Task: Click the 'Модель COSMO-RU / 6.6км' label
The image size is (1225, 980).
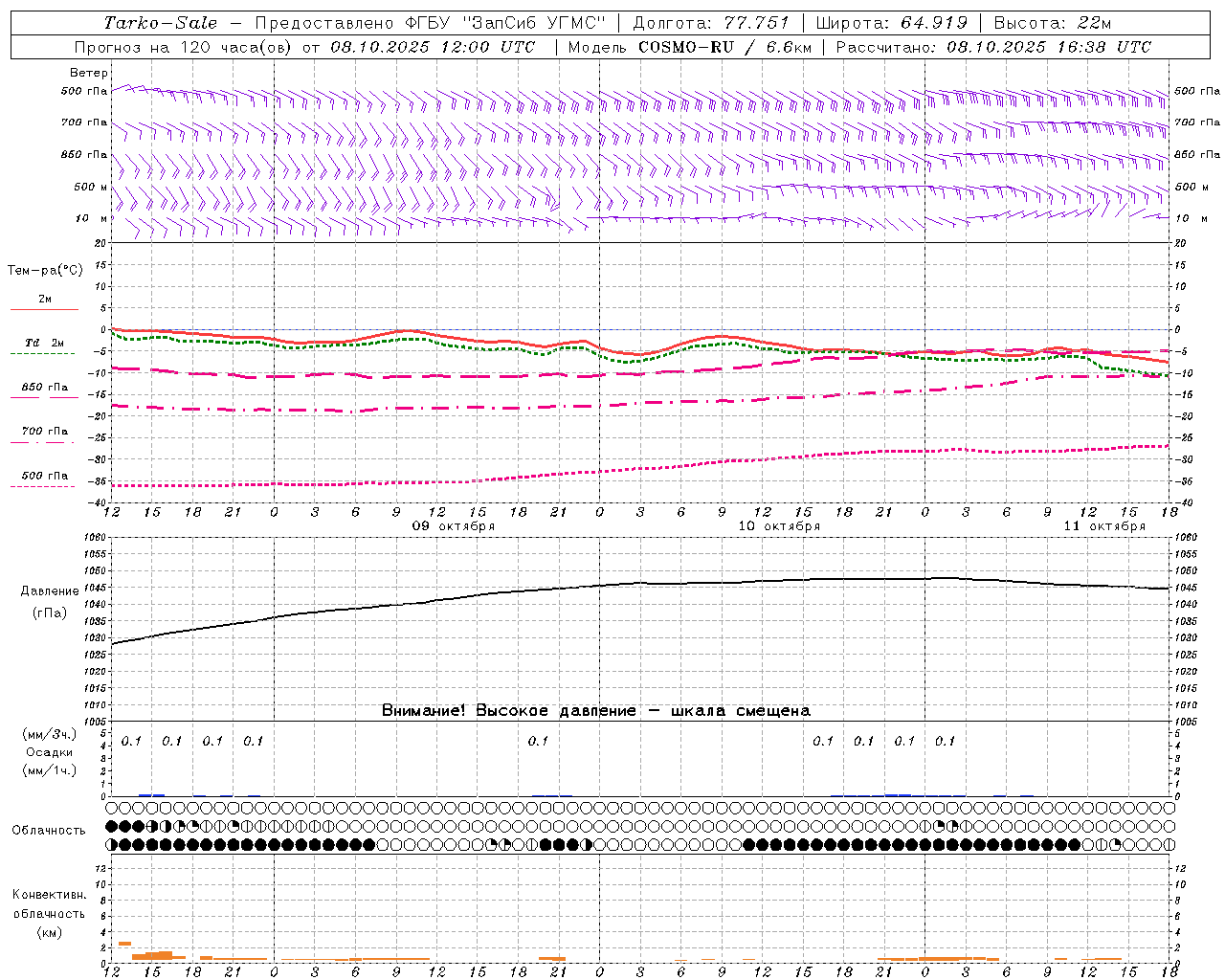Action: [689, 47]
